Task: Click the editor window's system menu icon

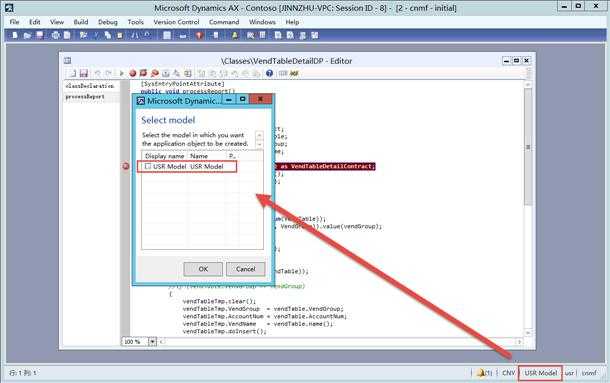Action: click(68, 60)
